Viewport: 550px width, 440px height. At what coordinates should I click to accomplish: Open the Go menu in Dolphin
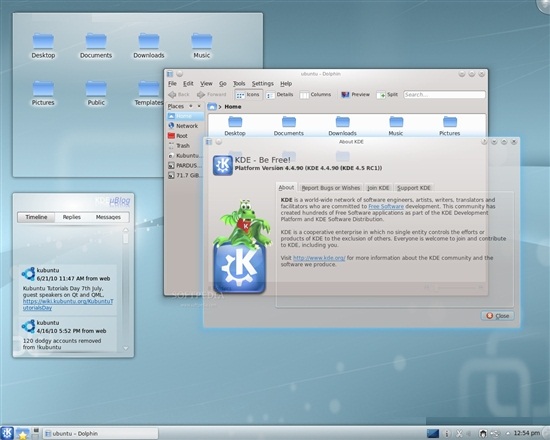223,84
